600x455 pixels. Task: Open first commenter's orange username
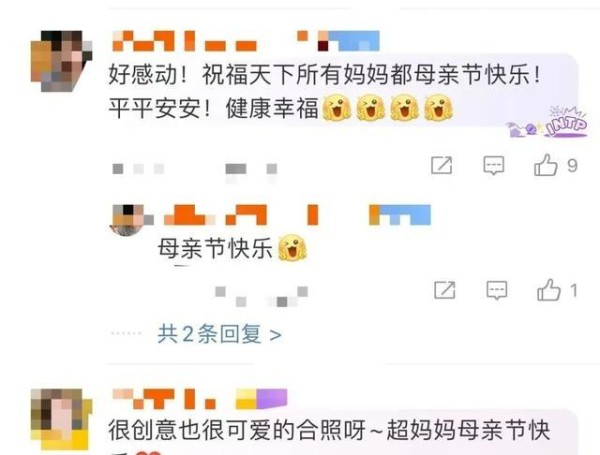184,41
